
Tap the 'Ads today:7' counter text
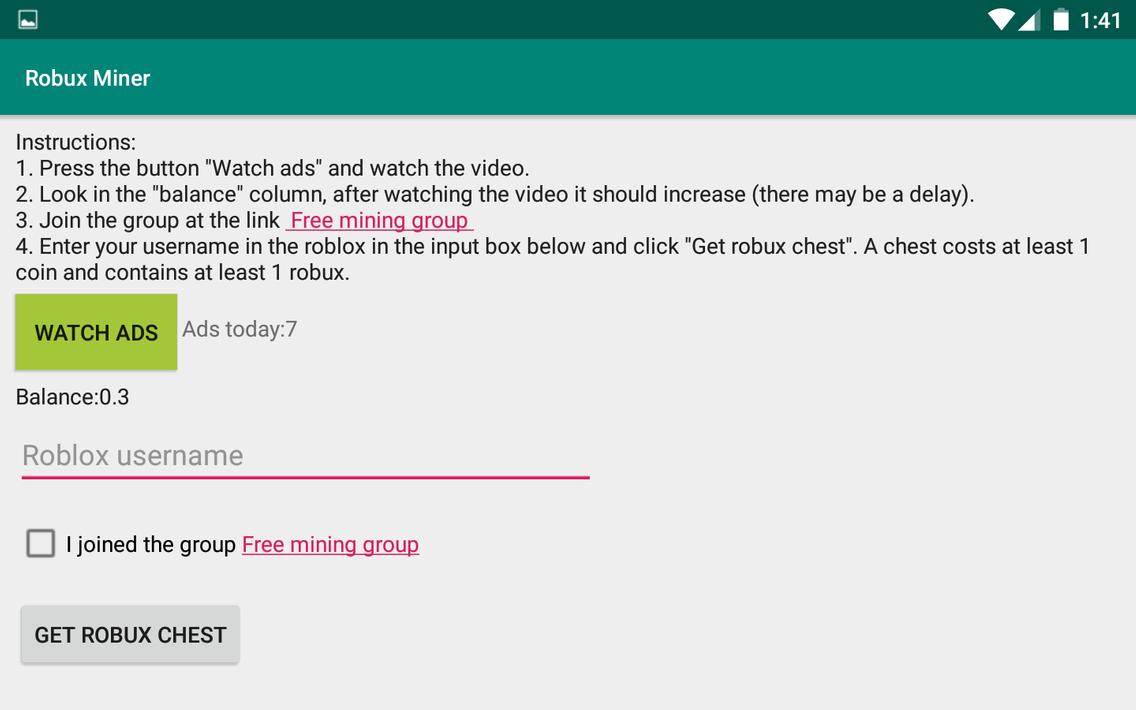coord(240,330)
